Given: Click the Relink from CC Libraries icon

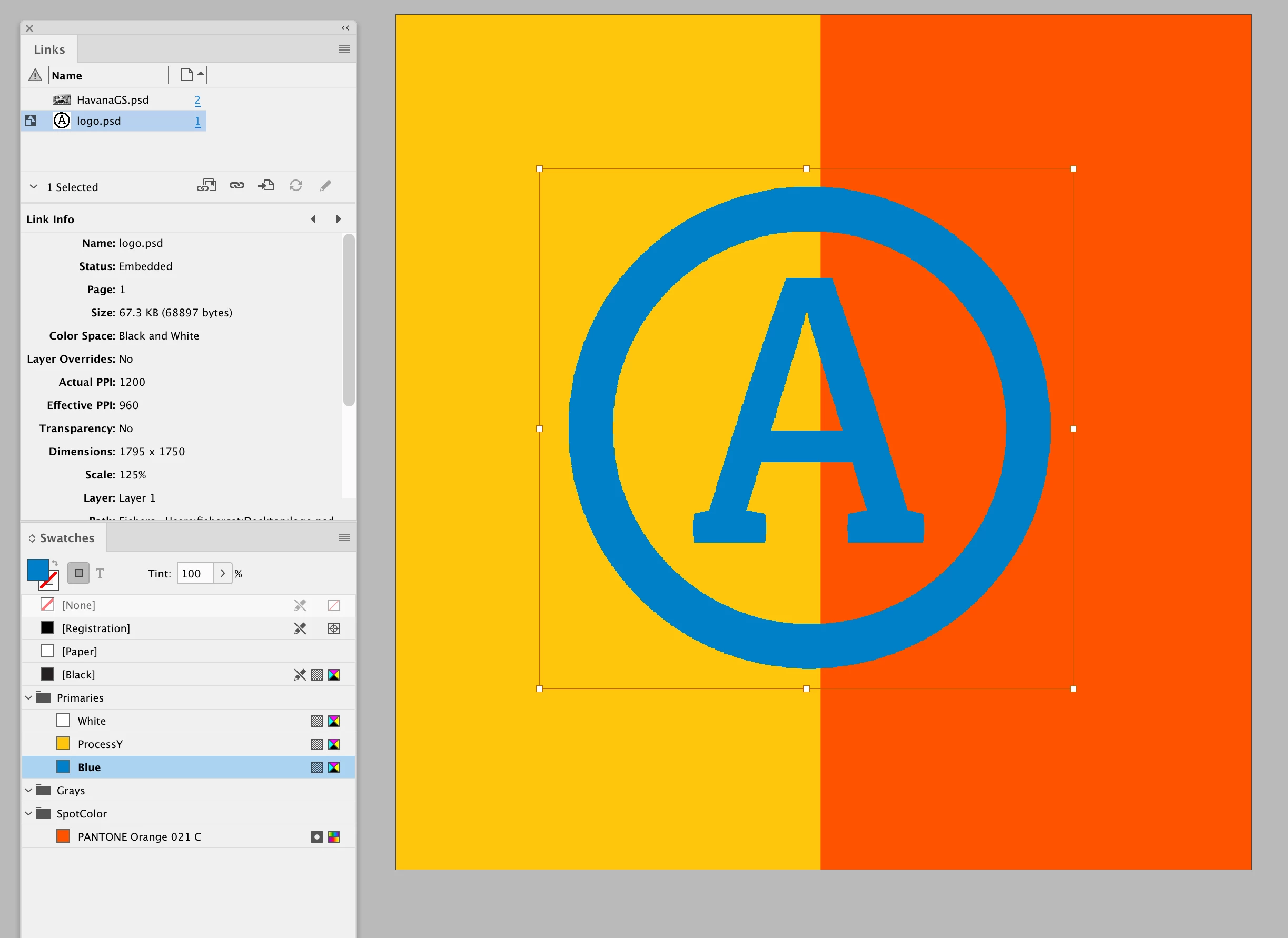Looking at the screenshot, I should click(206, 186).
